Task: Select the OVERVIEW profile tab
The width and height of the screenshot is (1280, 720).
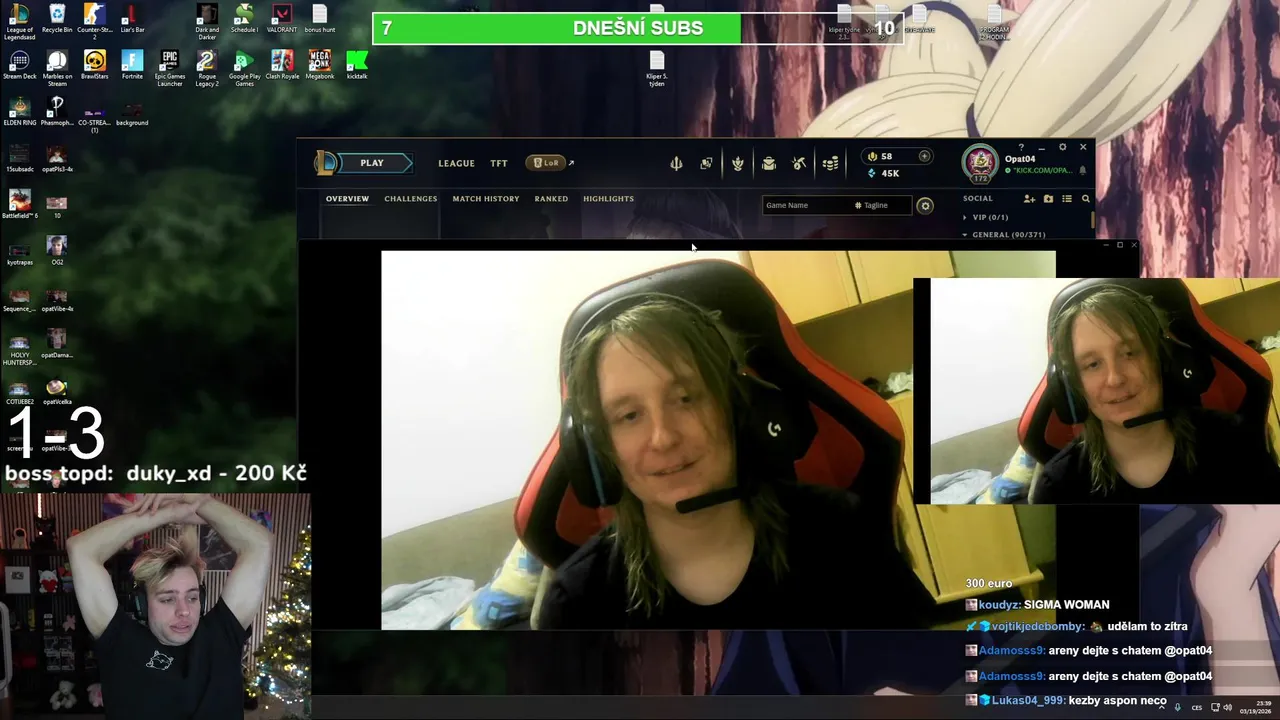Action: coord(347,199)
